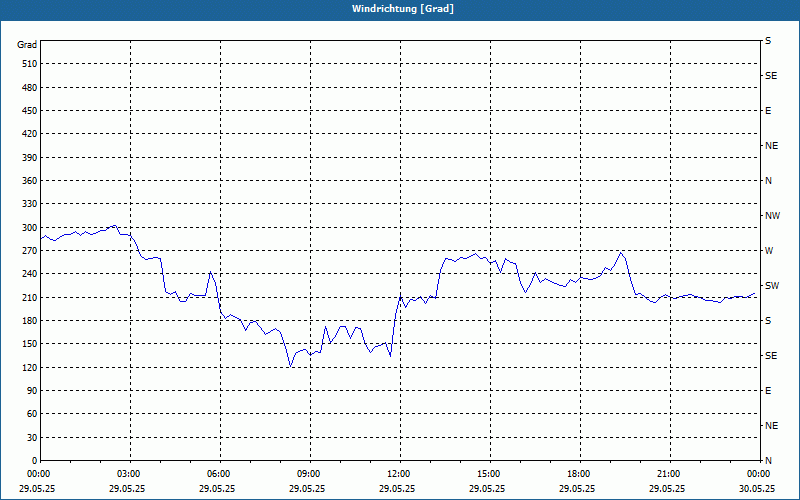Select the NW compass label
The image size is (800, 500).
(x=772, y=216)
